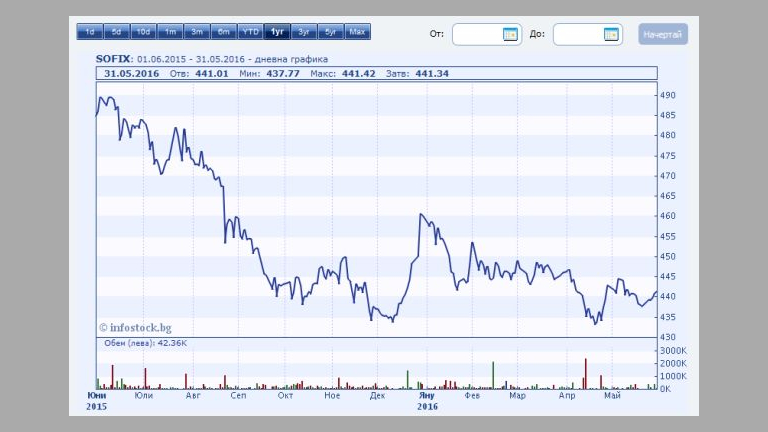The image size is (768, 432).
Task: Open calendar picker for 'От' date
Action: coord(510,35)
